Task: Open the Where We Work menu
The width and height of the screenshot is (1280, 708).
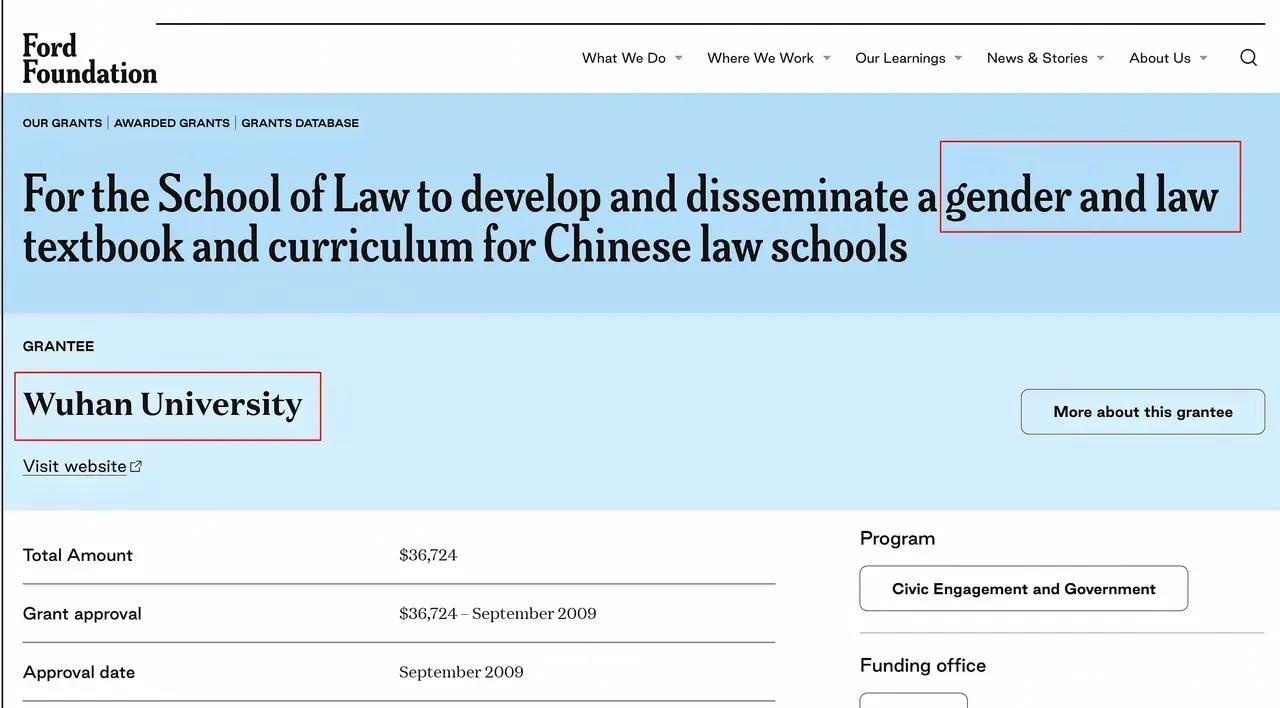Action: (761, 58)
